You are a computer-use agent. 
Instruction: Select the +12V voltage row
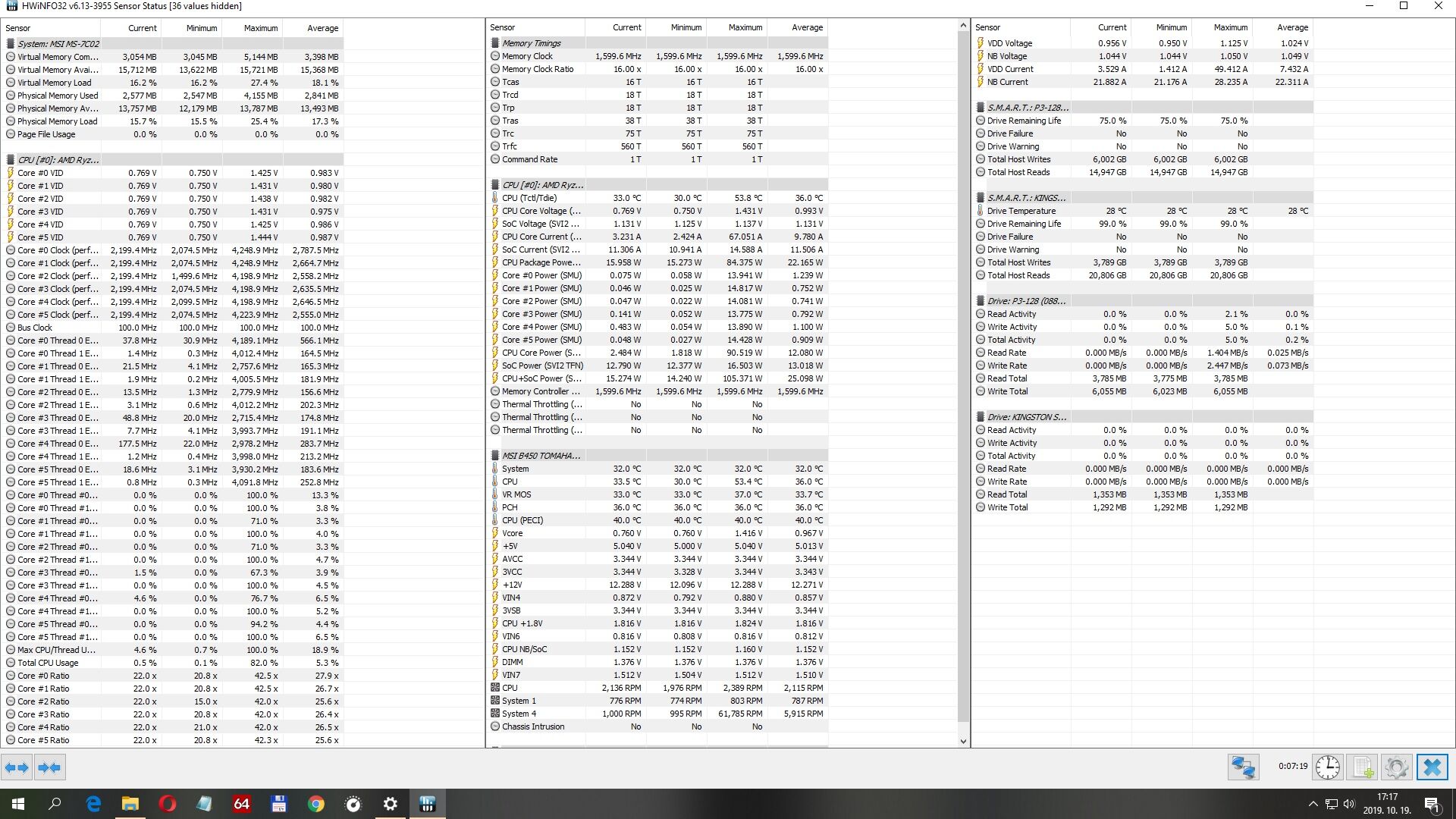coord(657,585)
